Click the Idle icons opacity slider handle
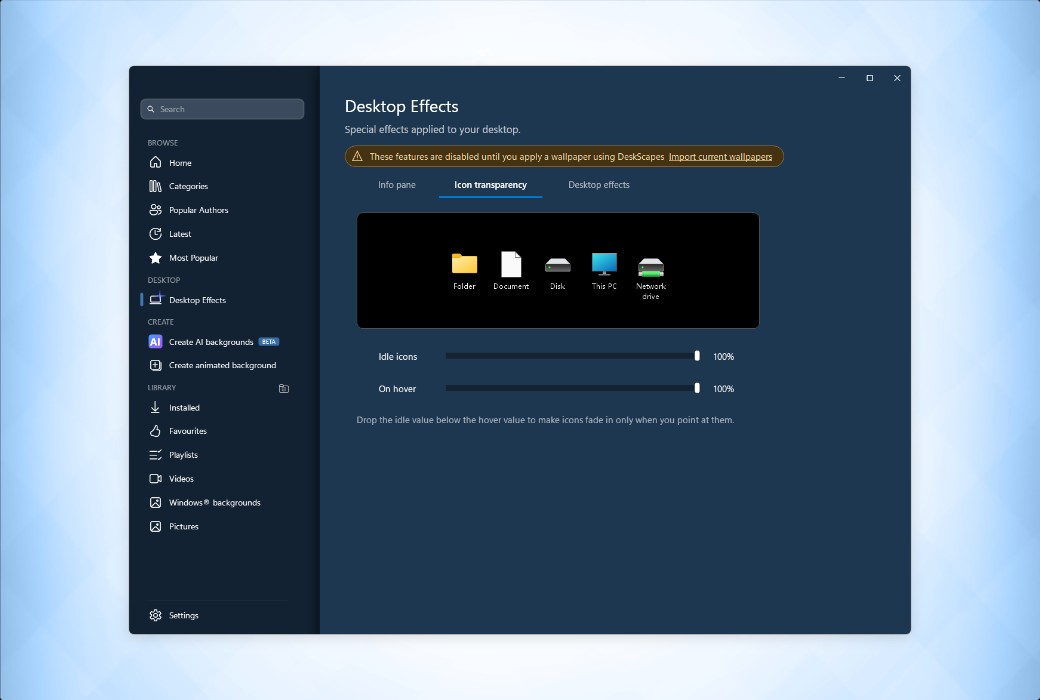The height and width of the screenshot is (700, 1040). pyautogui.click(x=697, y=356)
